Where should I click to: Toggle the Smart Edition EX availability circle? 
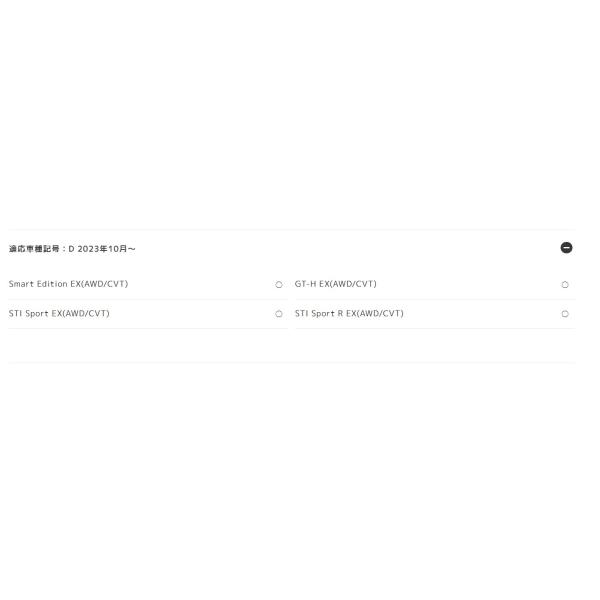279,285
